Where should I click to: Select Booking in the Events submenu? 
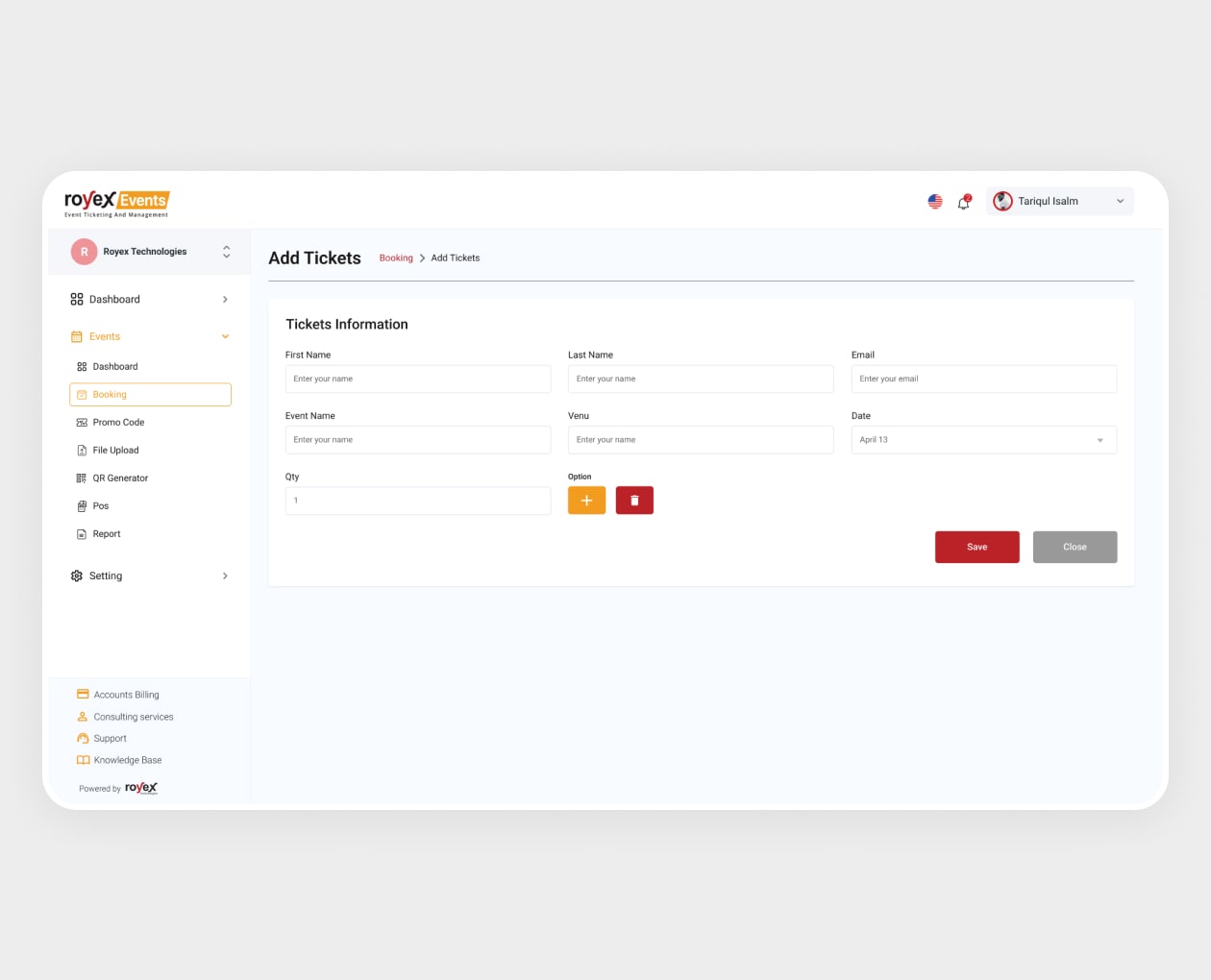click(x=150, y=395)
